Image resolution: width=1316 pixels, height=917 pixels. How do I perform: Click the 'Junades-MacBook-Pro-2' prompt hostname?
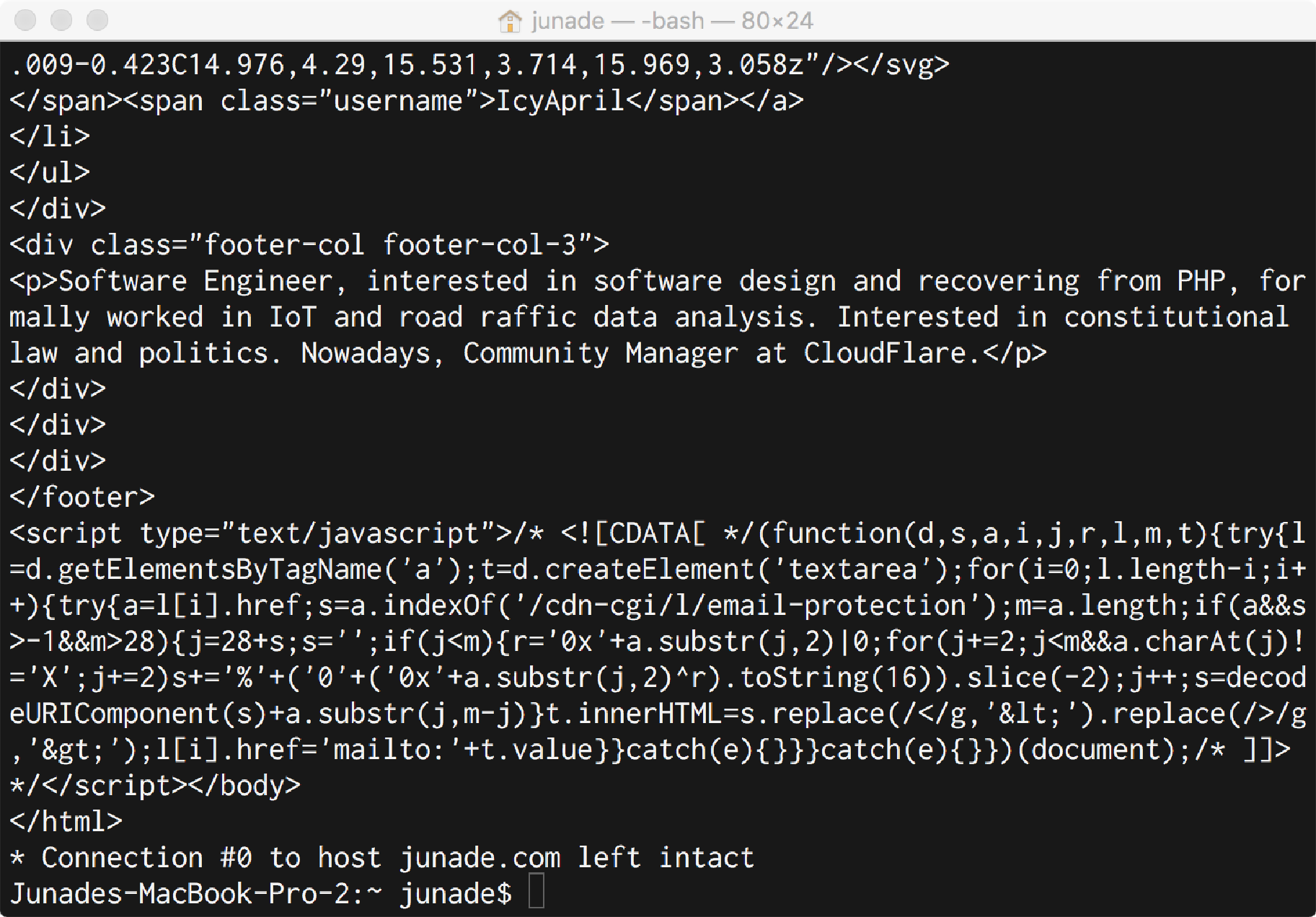[180, 894]
